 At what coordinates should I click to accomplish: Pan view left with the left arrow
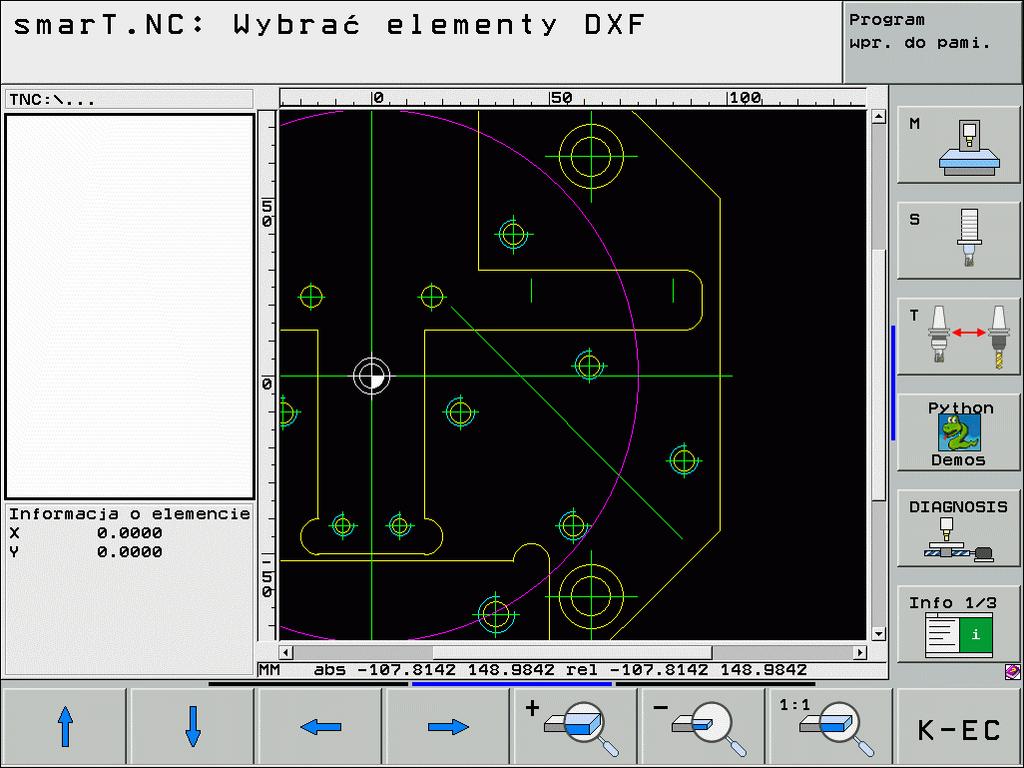321,728
